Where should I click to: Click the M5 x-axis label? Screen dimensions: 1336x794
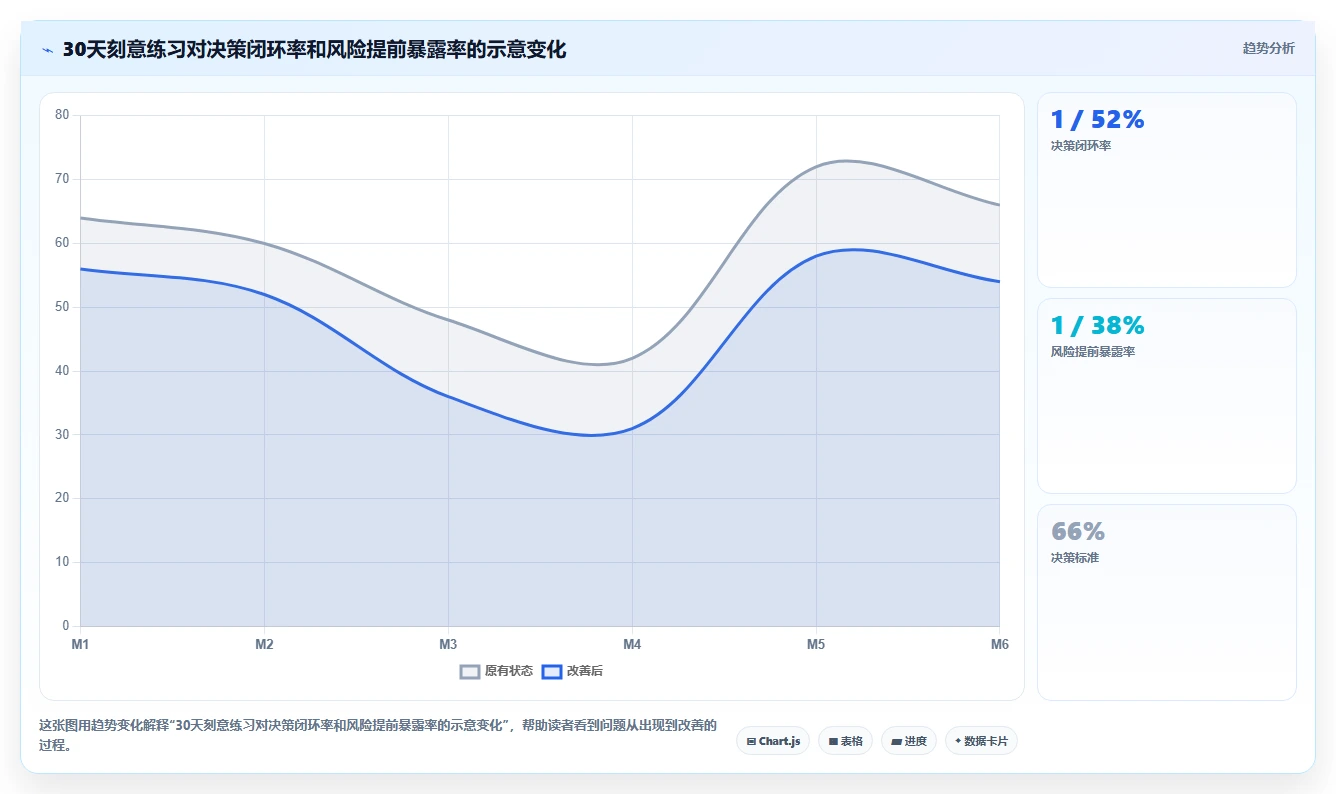tap(816, 645)
